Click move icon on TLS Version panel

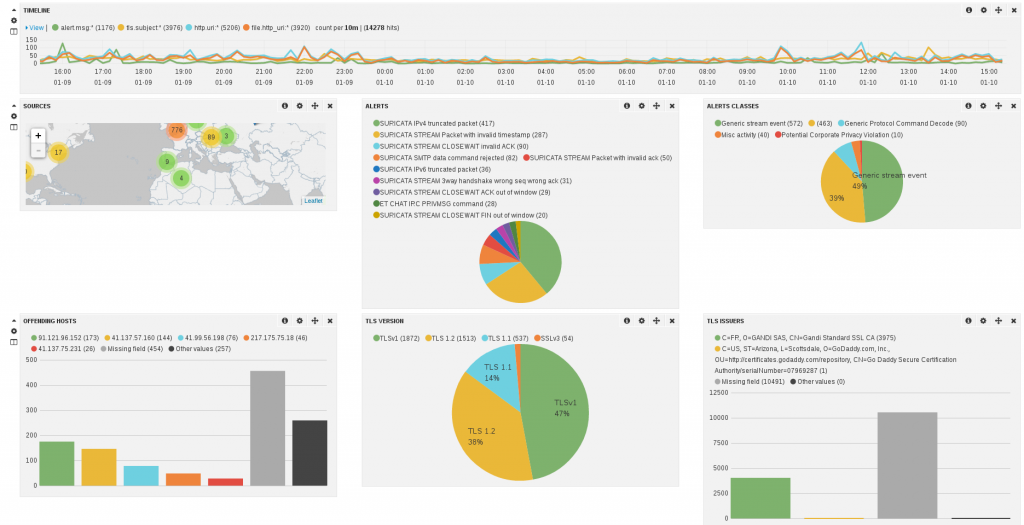pyautogui.click(x=657, y=321)
